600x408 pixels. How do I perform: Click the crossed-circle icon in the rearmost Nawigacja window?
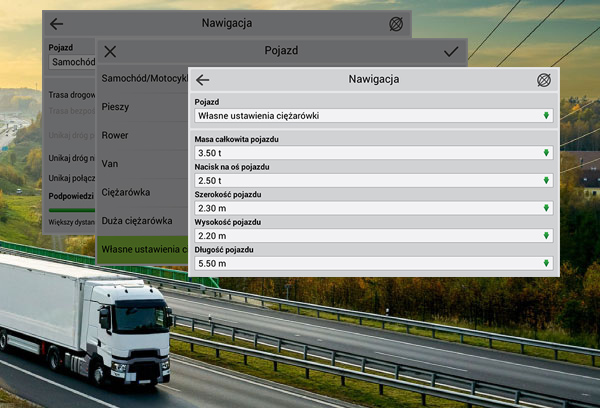[x=396, y=24]
